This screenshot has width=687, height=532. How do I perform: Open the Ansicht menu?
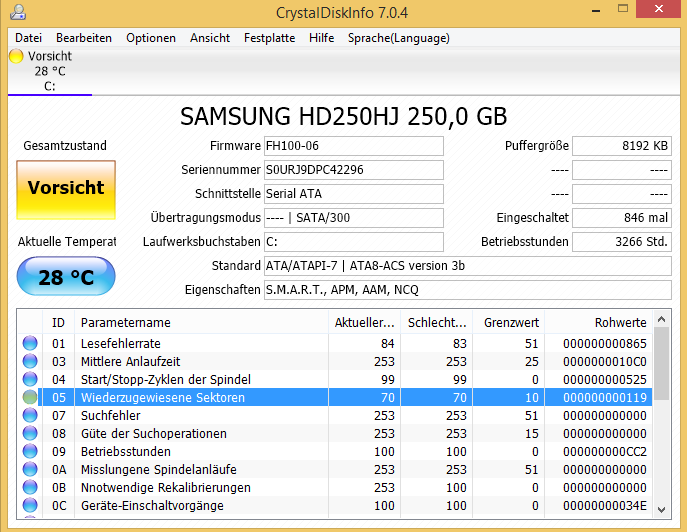pos(210,38)
